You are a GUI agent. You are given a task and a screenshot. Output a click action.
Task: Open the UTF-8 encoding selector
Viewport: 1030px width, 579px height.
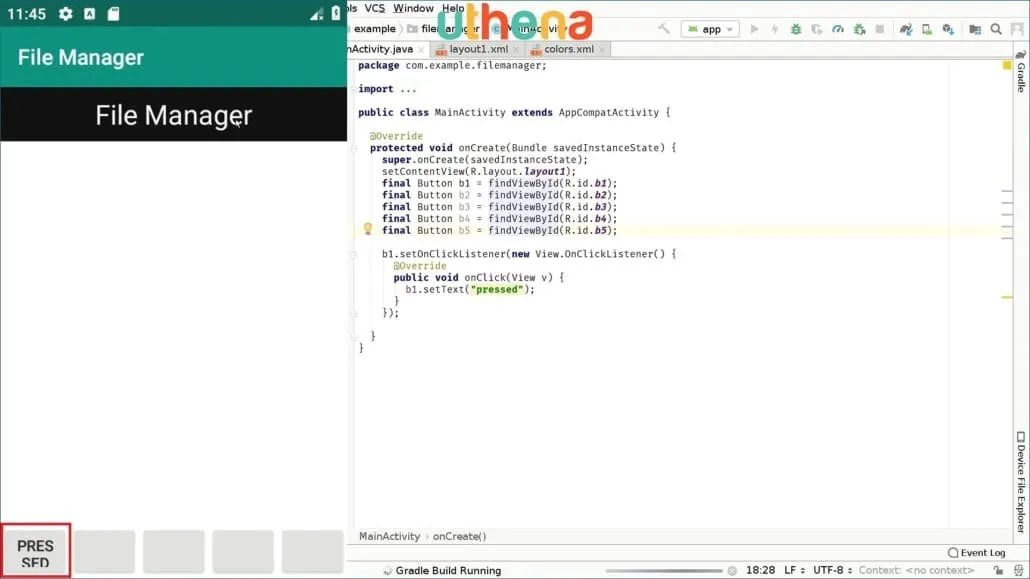point(832,570)
